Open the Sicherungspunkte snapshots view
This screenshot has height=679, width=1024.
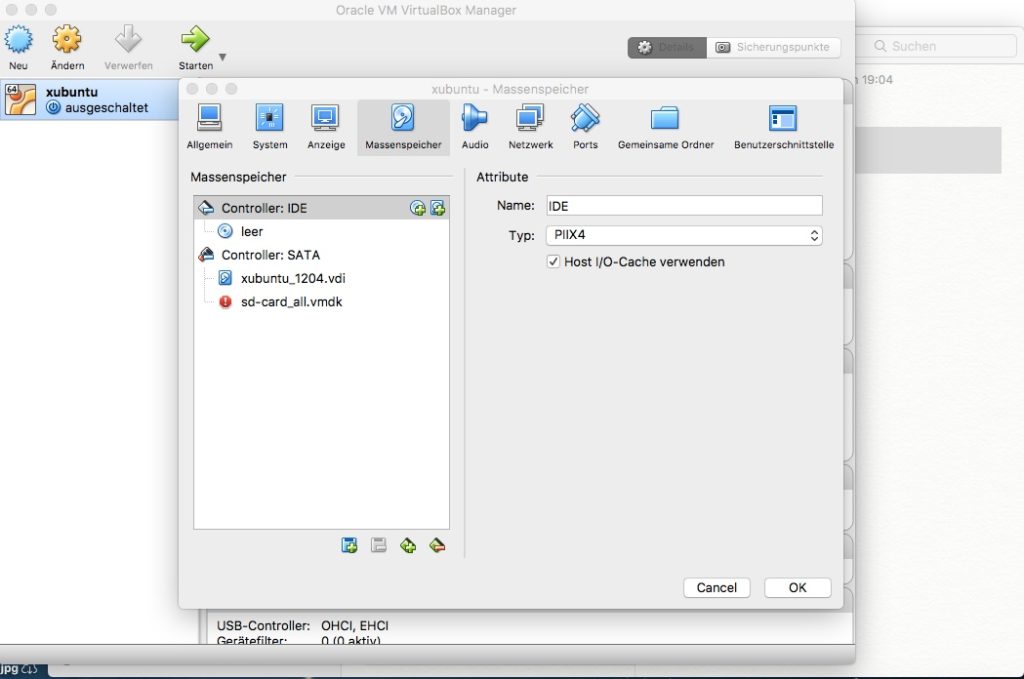(773, 47)
